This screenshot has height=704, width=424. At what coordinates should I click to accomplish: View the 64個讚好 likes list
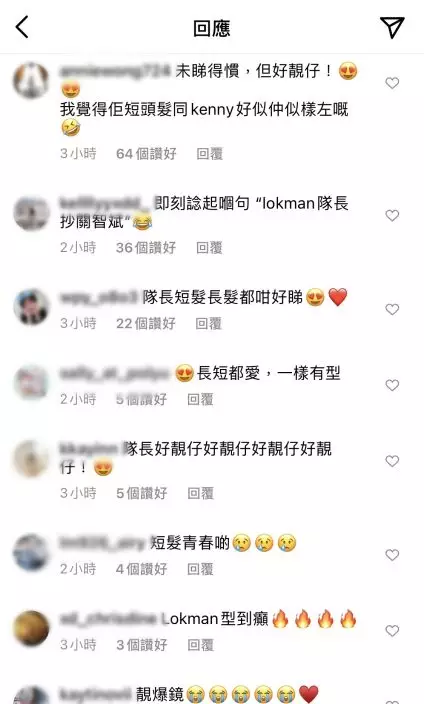coord(146,154)
